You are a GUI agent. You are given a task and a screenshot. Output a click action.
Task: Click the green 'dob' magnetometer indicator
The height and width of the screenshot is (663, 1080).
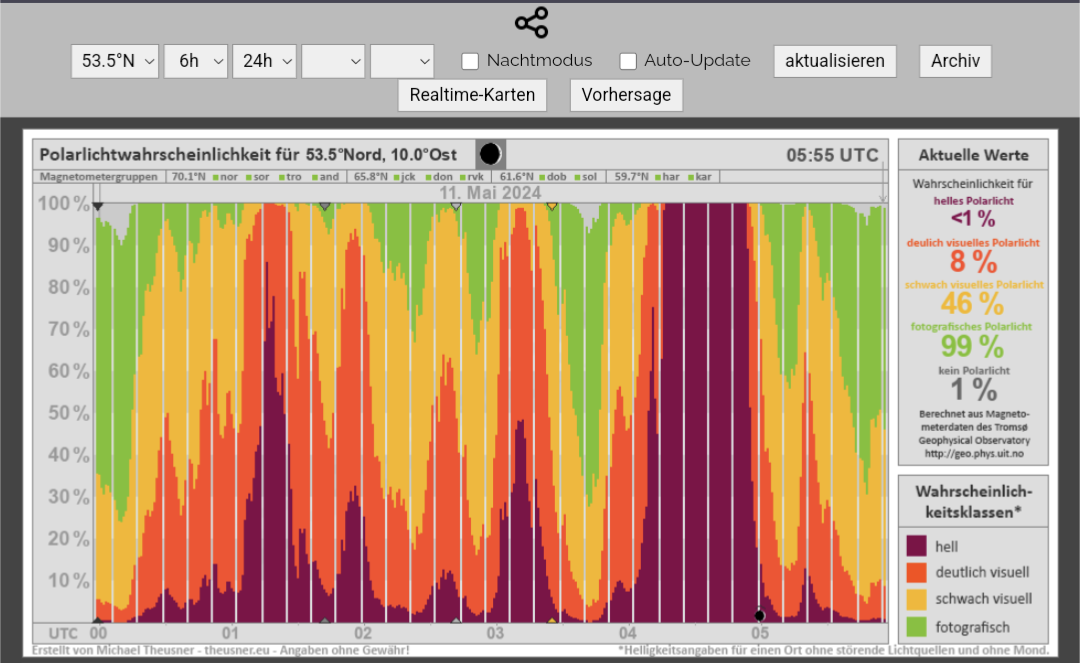tap(540, 177)
